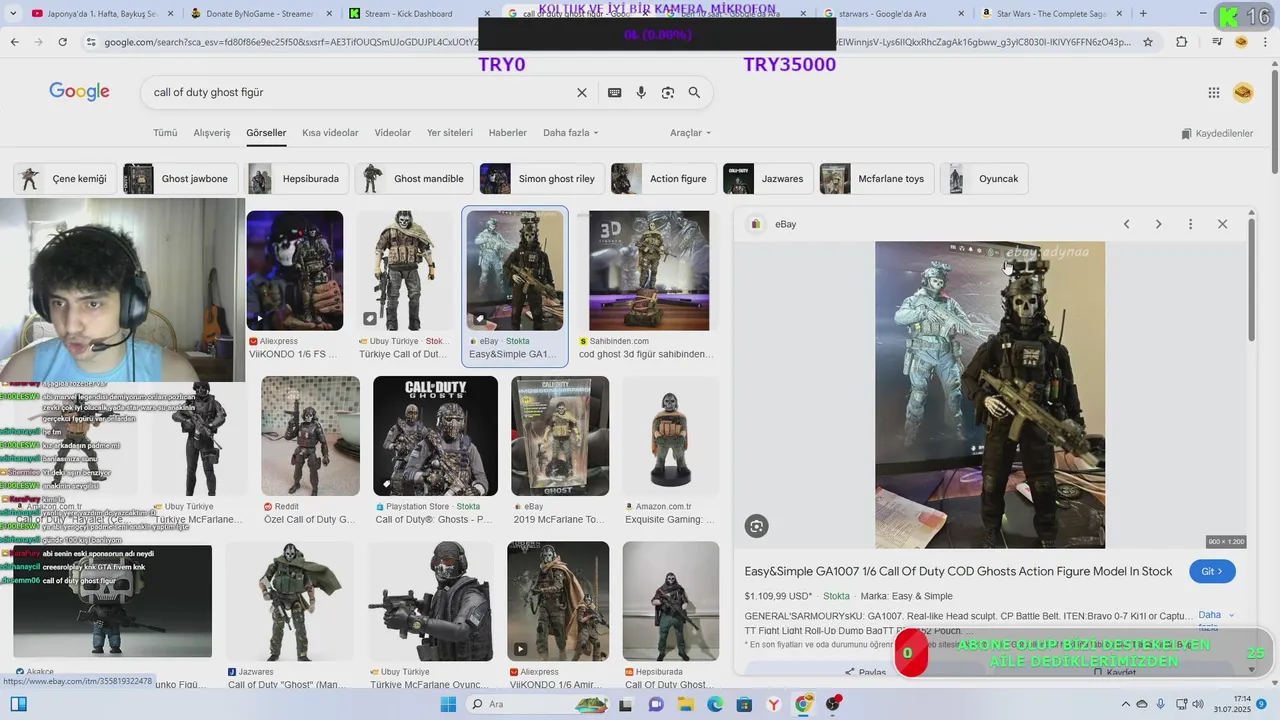Screen dimensions: 1280x720
Task: Open the 'Kısa videolar' tab
Action: click(x=330, y=133)
